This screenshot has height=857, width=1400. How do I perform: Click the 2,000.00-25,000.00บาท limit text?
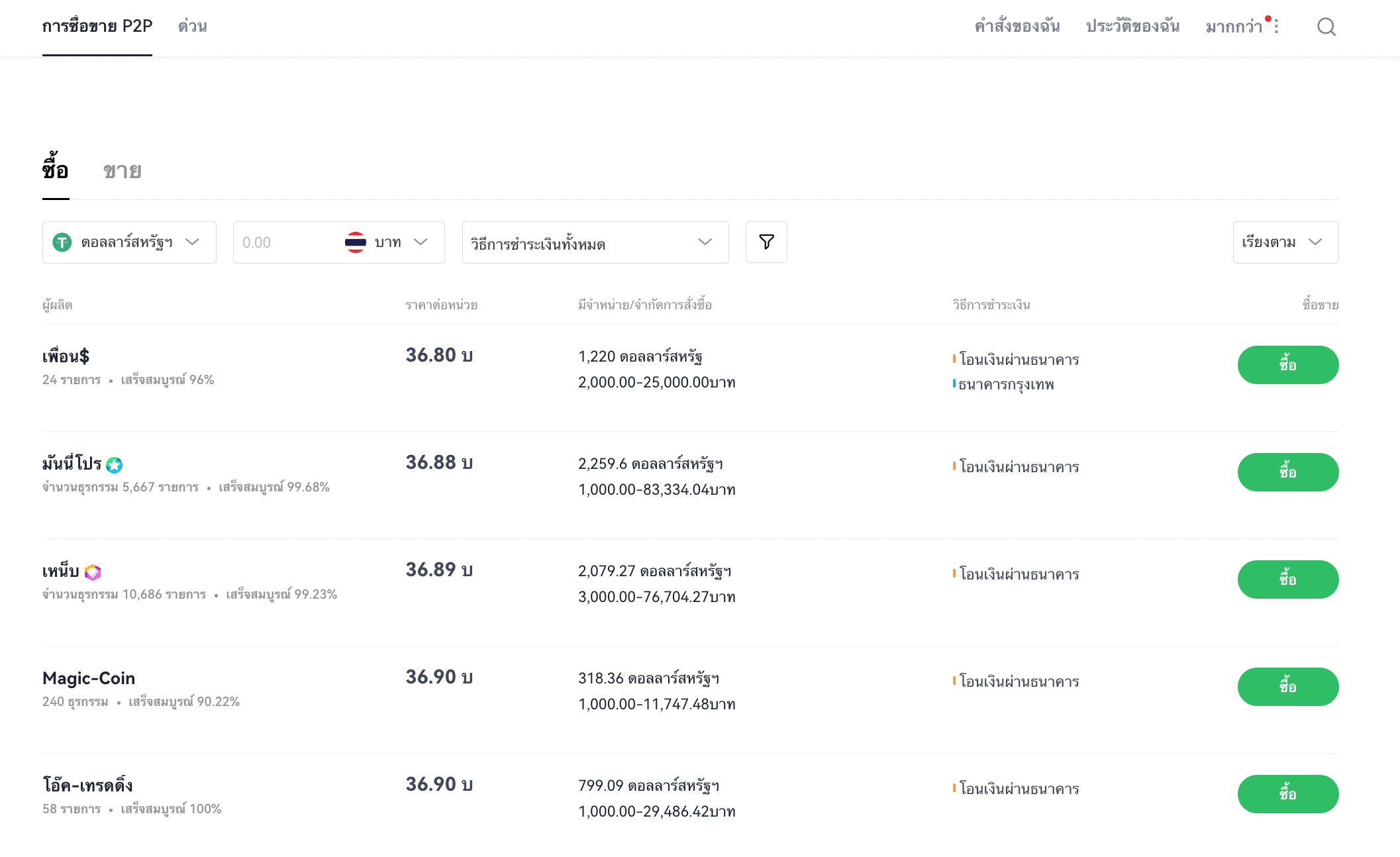click(657, 382)
